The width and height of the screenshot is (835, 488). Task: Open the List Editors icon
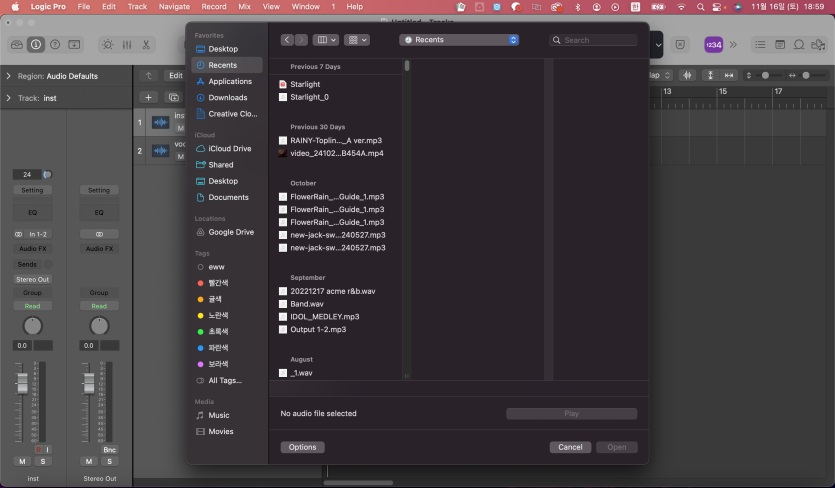761,45
